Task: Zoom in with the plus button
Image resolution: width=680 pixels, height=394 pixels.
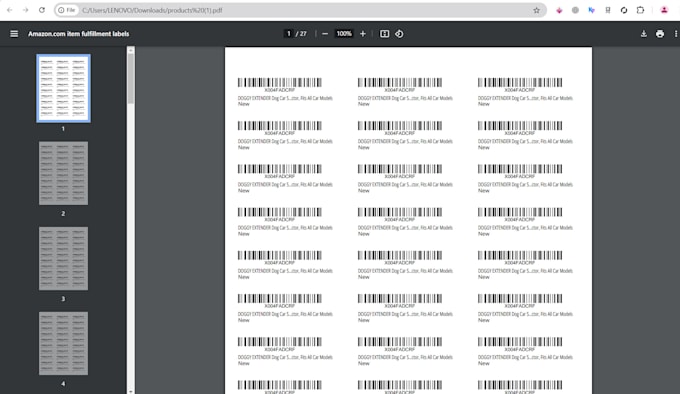Action: click(x=363, y=33)
